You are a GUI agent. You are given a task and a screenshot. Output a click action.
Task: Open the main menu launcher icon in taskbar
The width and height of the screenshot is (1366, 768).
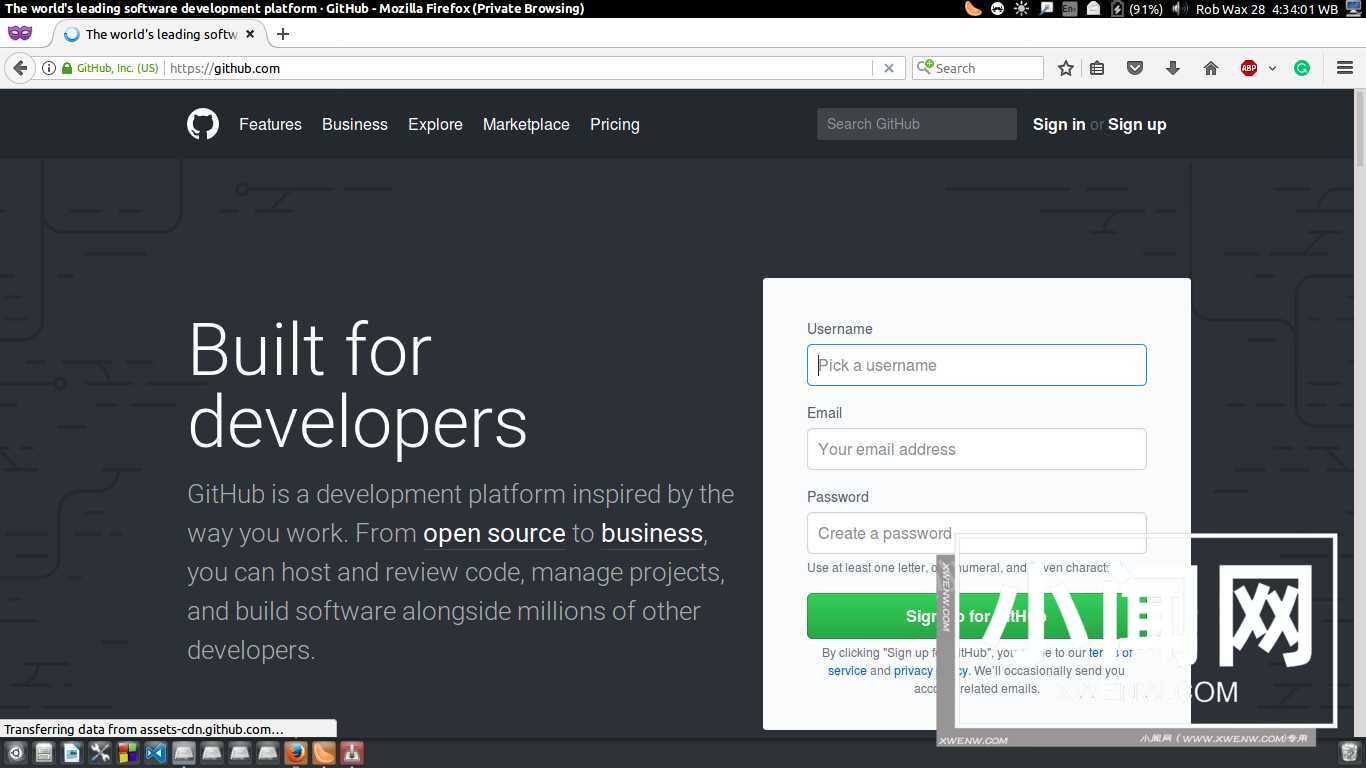(x=16, y=753)
